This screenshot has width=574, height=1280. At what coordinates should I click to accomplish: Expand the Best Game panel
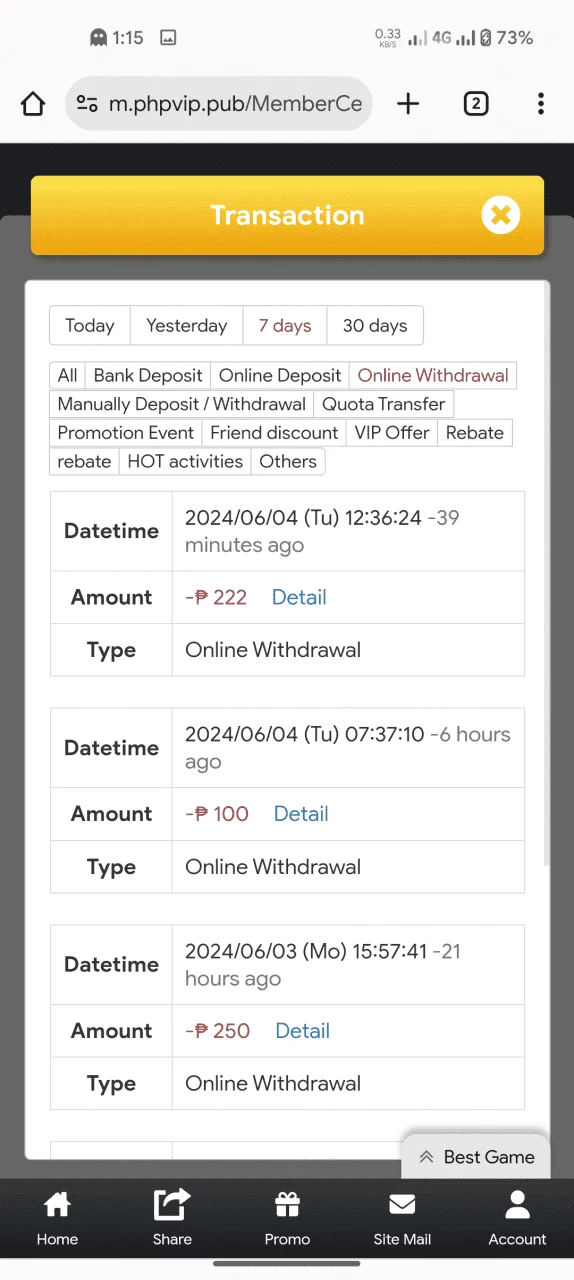coord(477,1157)
